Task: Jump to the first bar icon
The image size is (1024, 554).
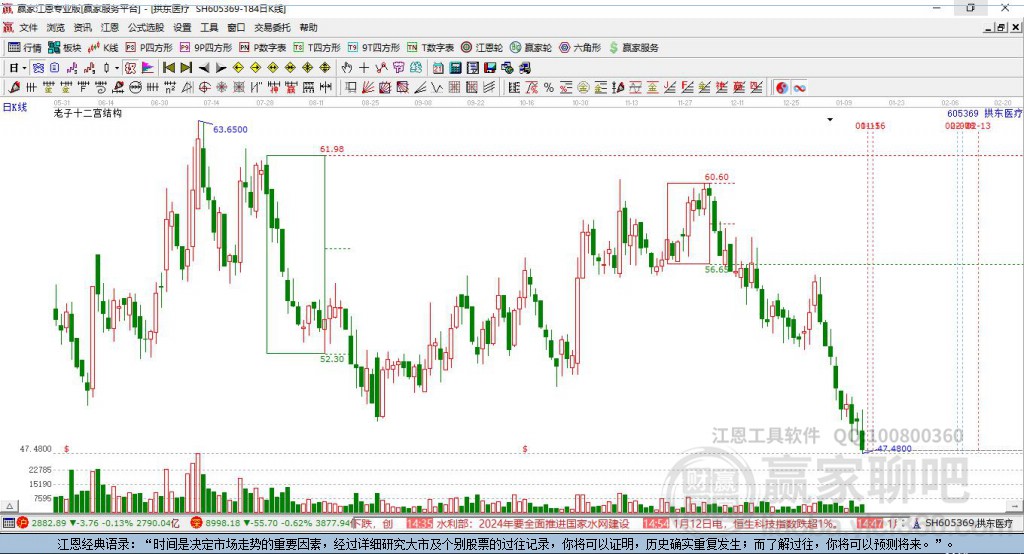Action: coord(169,68)
